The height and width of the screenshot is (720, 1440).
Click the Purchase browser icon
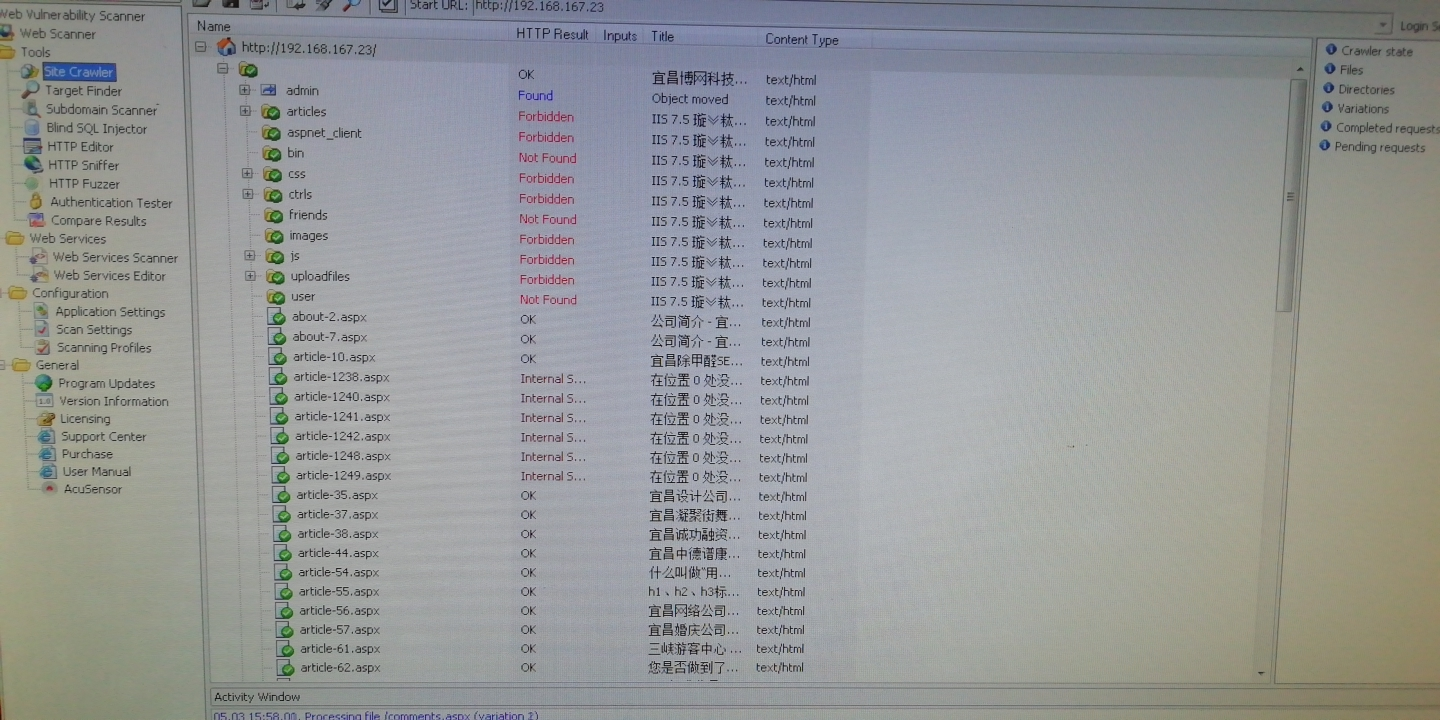[48, 454]
